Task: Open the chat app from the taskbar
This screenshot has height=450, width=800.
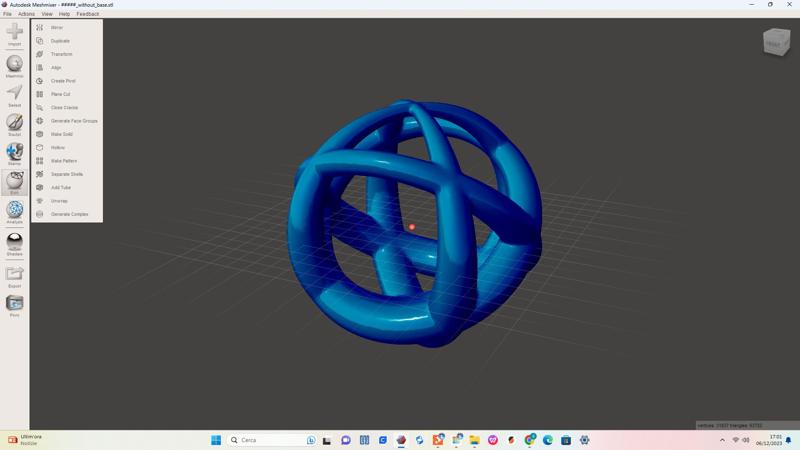Action: 346,440
